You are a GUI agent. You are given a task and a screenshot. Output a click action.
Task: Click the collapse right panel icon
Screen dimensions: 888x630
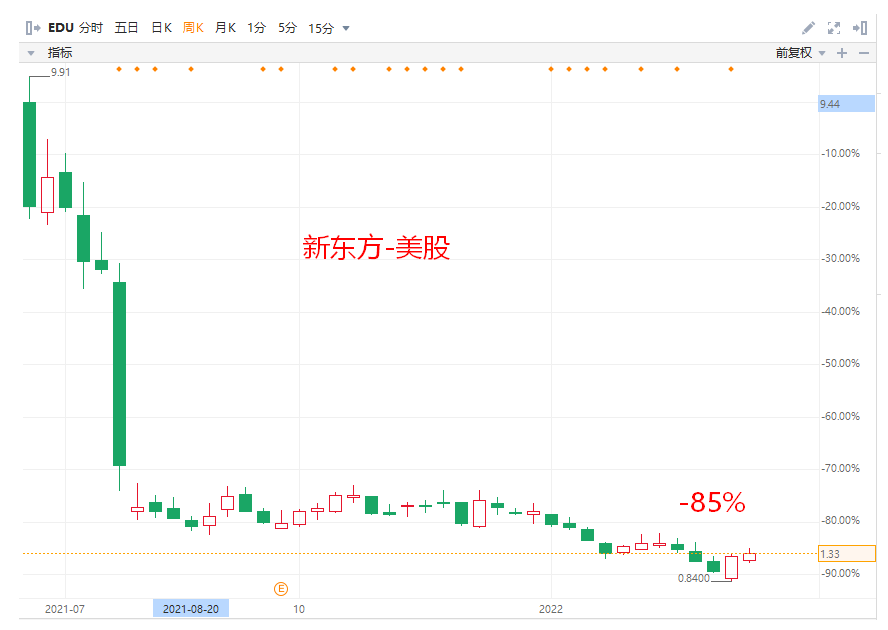[x=861, y=28]
